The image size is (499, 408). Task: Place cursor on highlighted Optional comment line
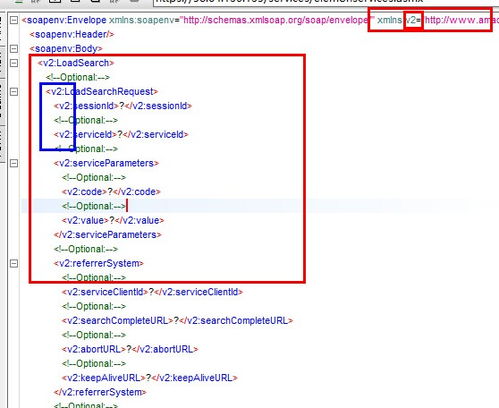(94, 206)
